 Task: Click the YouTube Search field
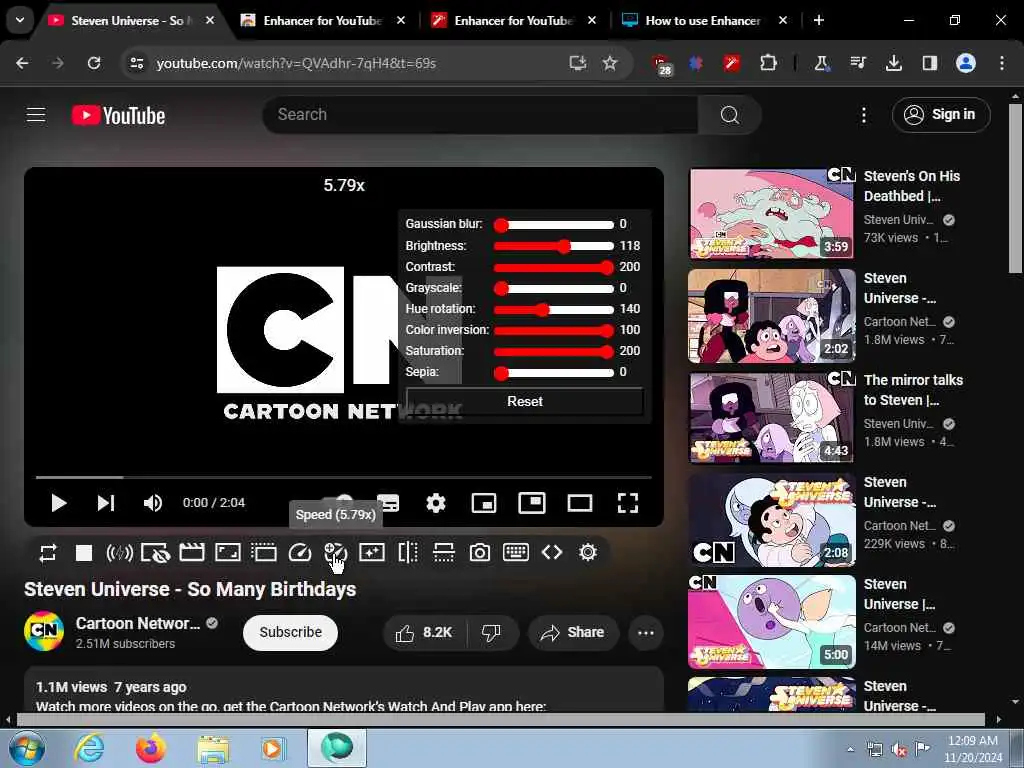[480, 115]
